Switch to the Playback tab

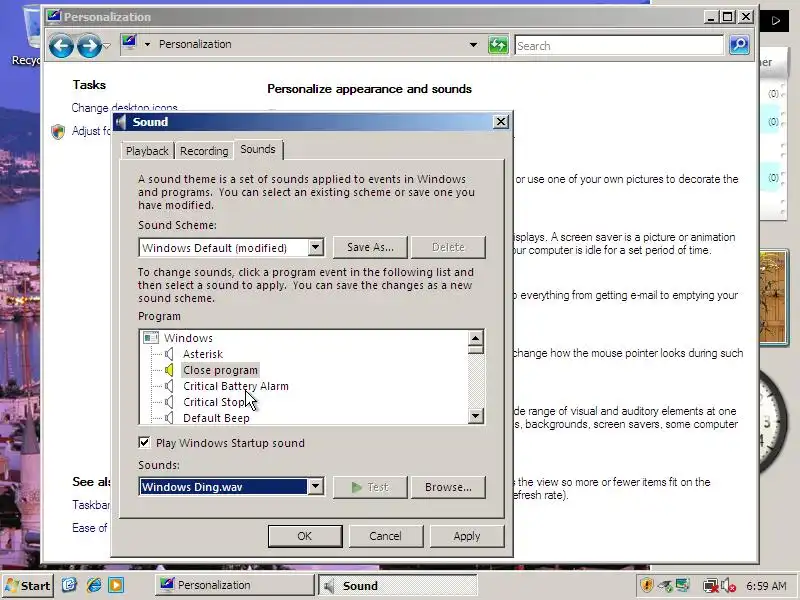coord(147,151)
